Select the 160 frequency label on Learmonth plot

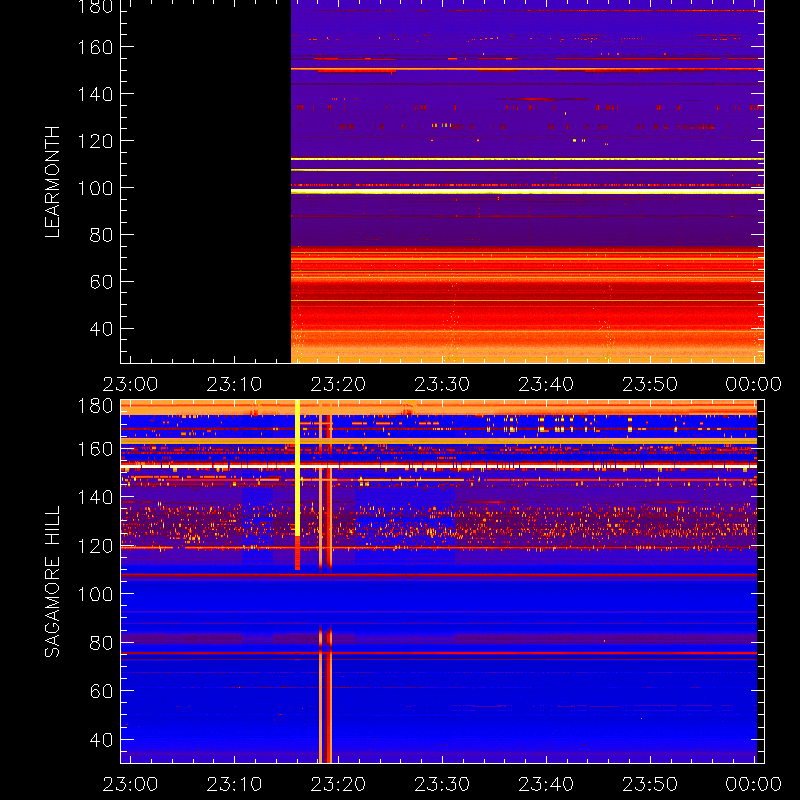95,47
